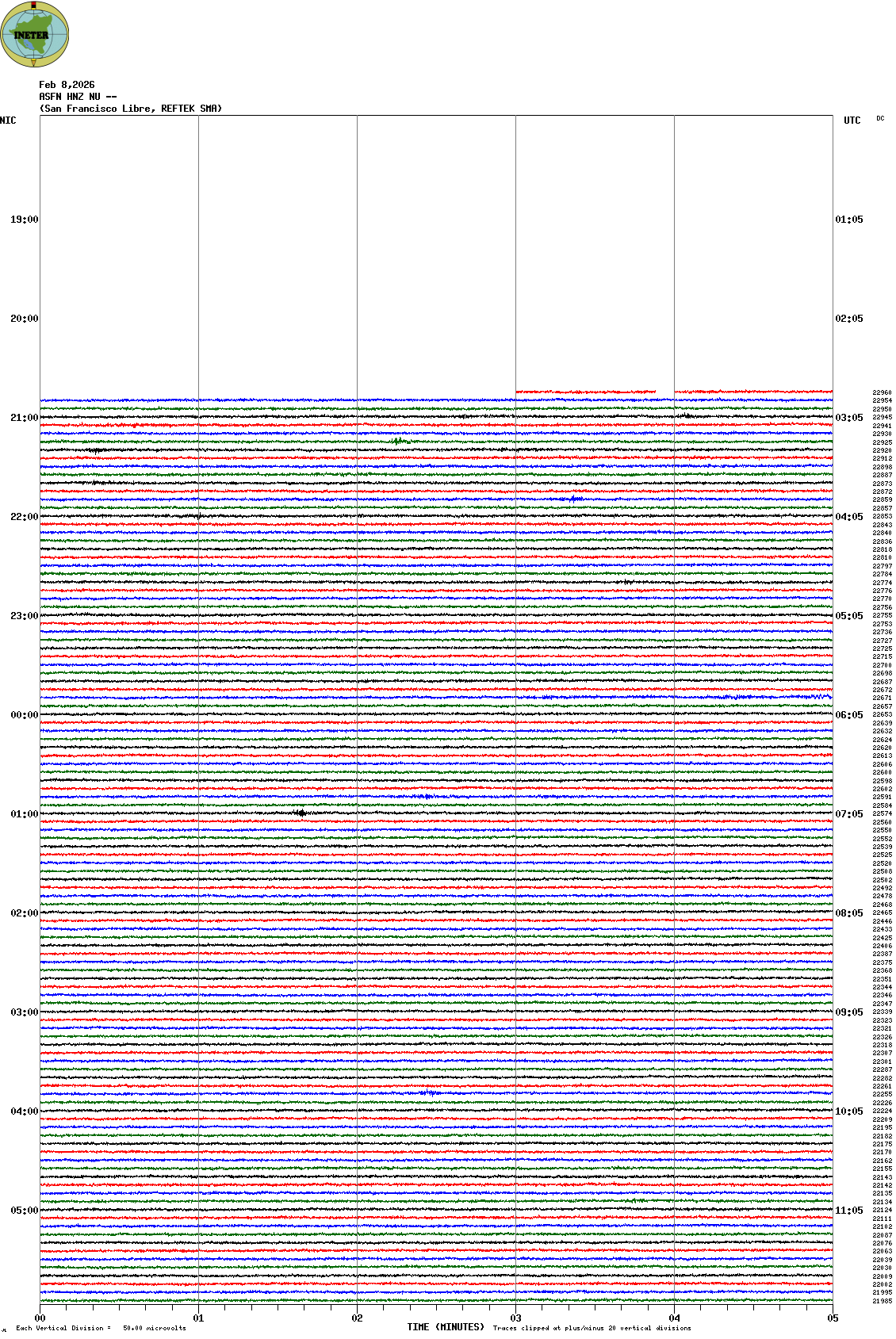Select the 11:05 UTC time label
The height and width of the screenshot is (1339, 896).
[x=849, y=1211]
